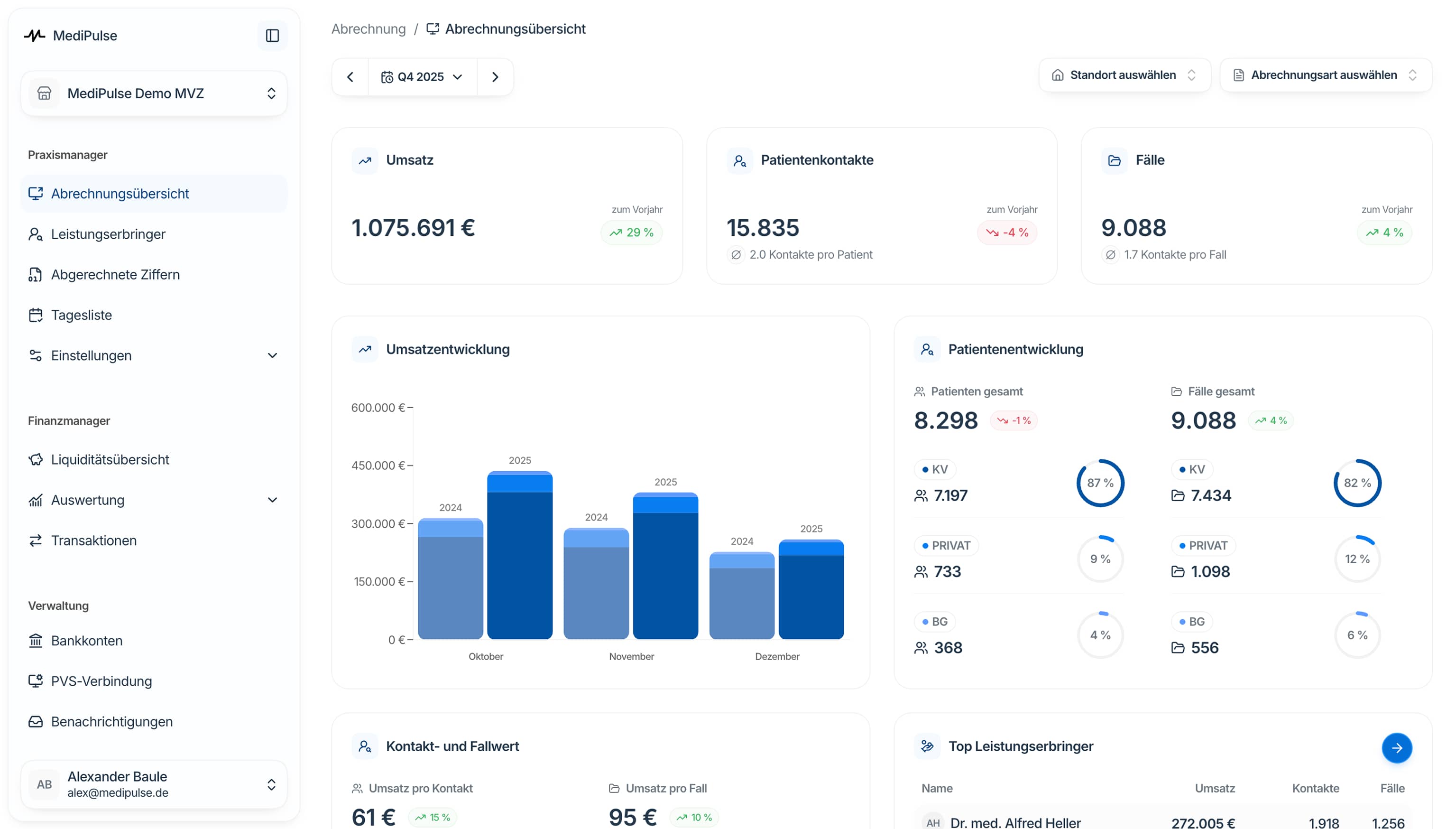
Task: Open the PVS-Verbindung icon
Action: point(36,681)
